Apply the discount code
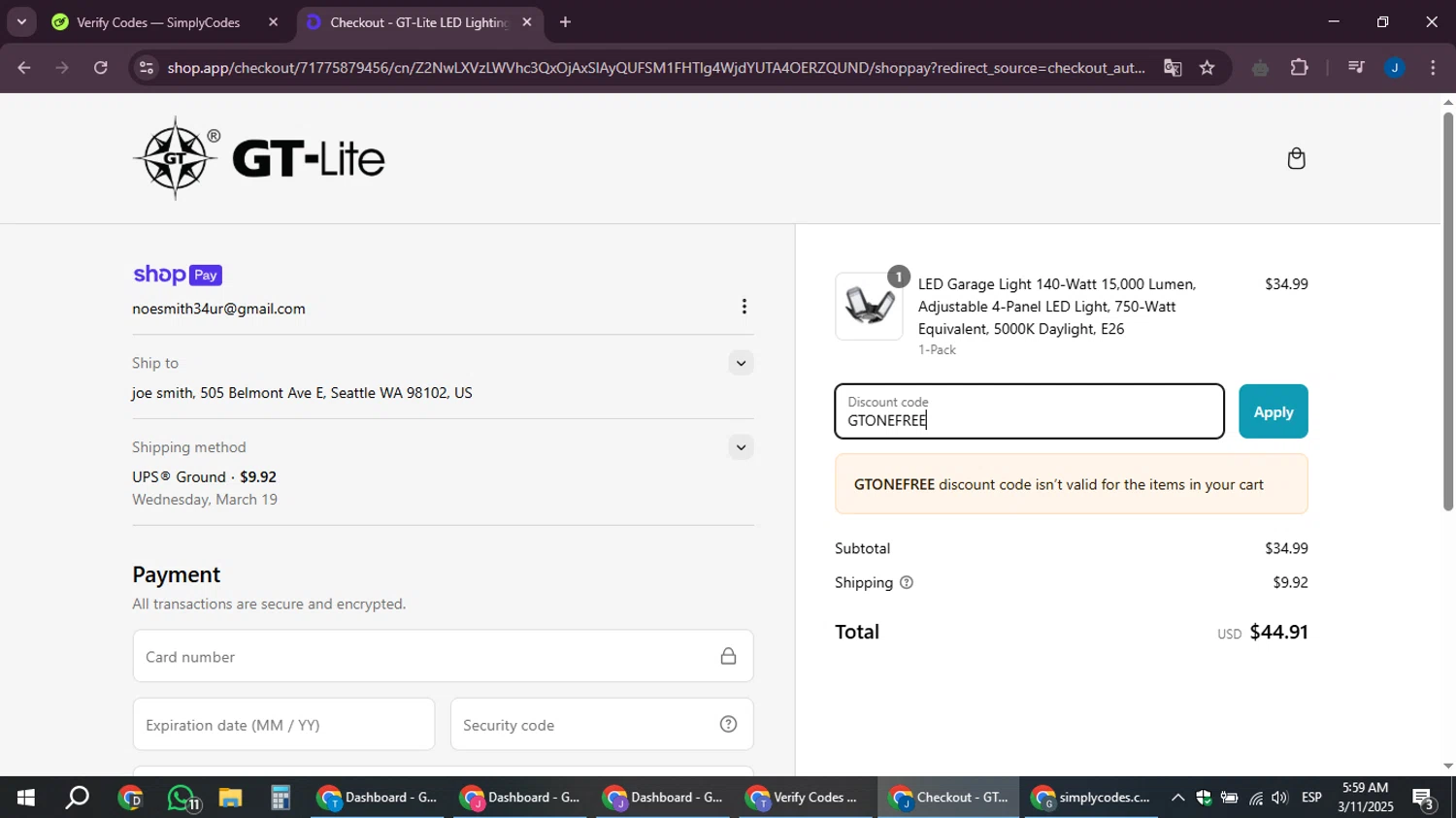1456x818 pixels. [1273, 411]
